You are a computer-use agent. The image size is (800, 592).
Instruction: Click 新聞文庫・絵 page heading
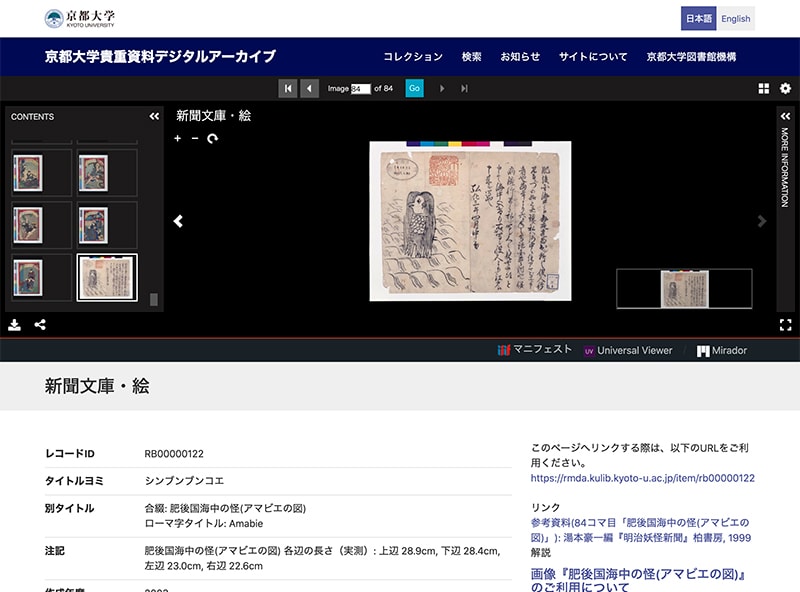click(97, 386)
